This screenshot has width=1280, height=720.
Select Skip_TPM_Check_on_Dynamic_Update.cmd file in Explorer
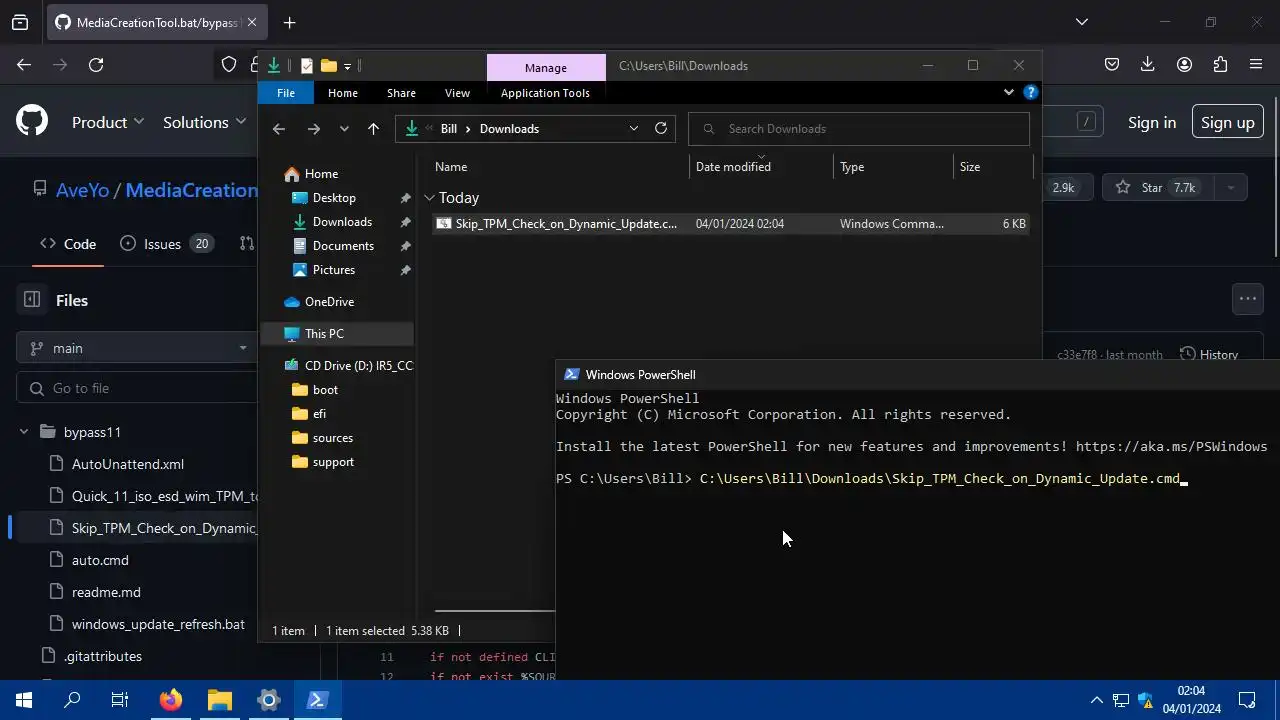click(731, 224)
